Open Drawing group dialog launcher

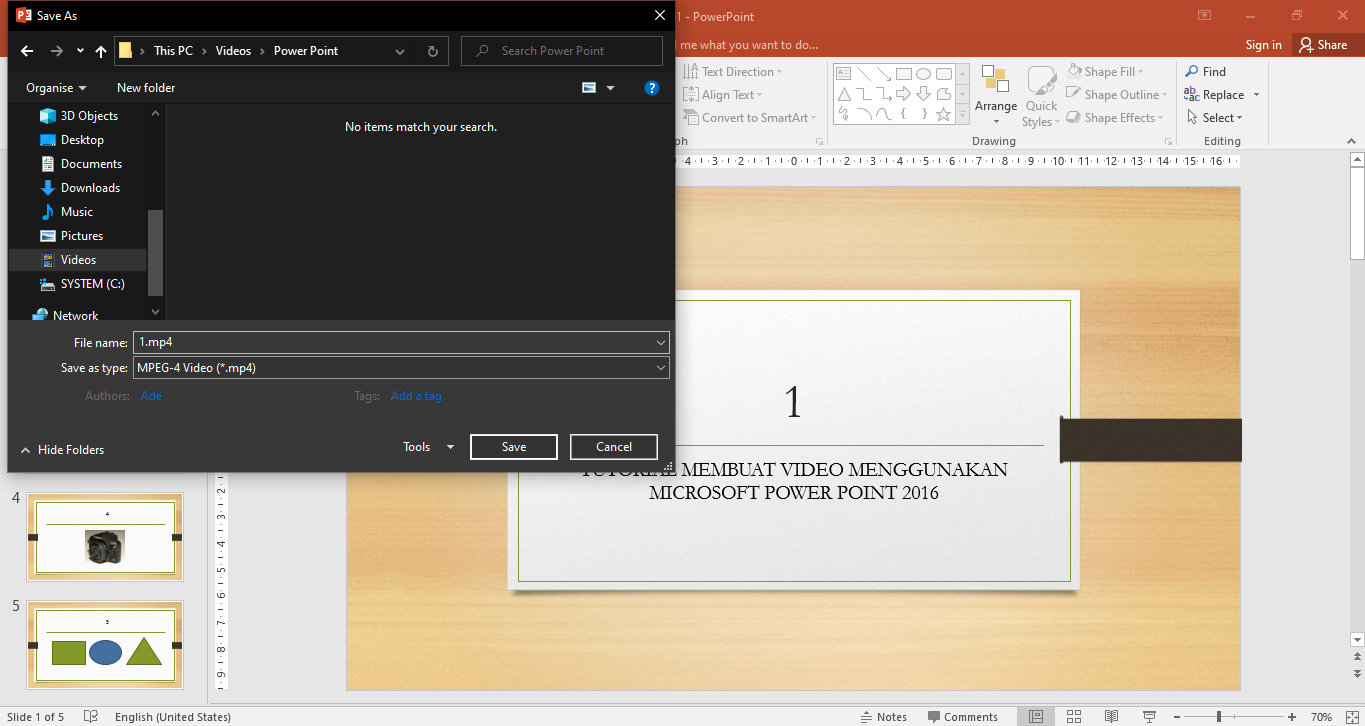coord(1167,142)
